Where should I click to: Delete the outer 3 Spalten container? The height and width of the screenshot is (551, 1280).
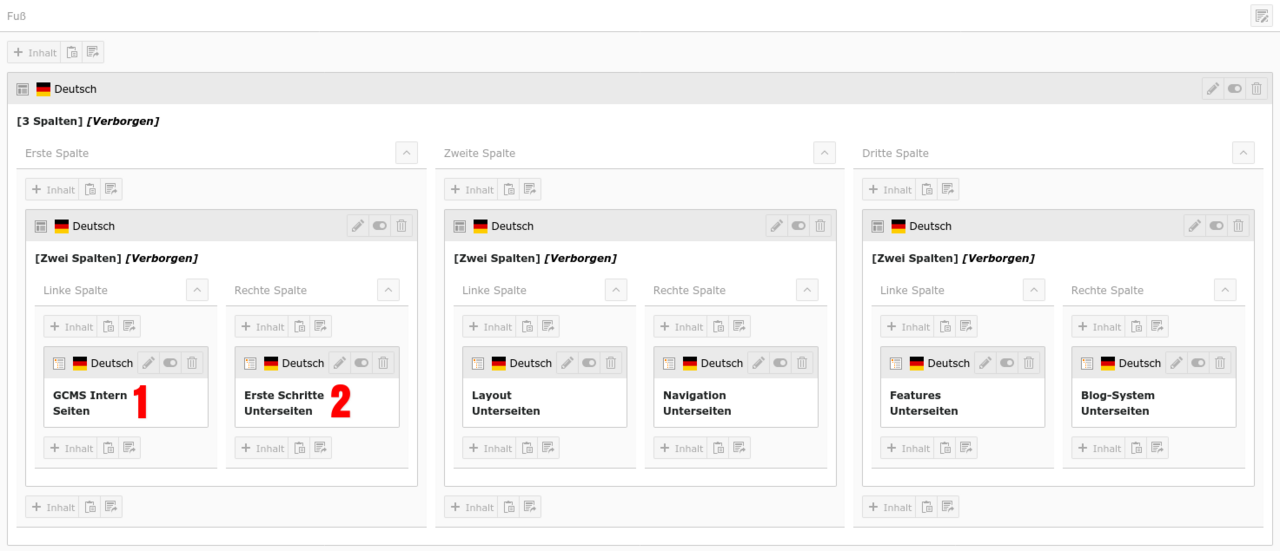coord(1257,89)
